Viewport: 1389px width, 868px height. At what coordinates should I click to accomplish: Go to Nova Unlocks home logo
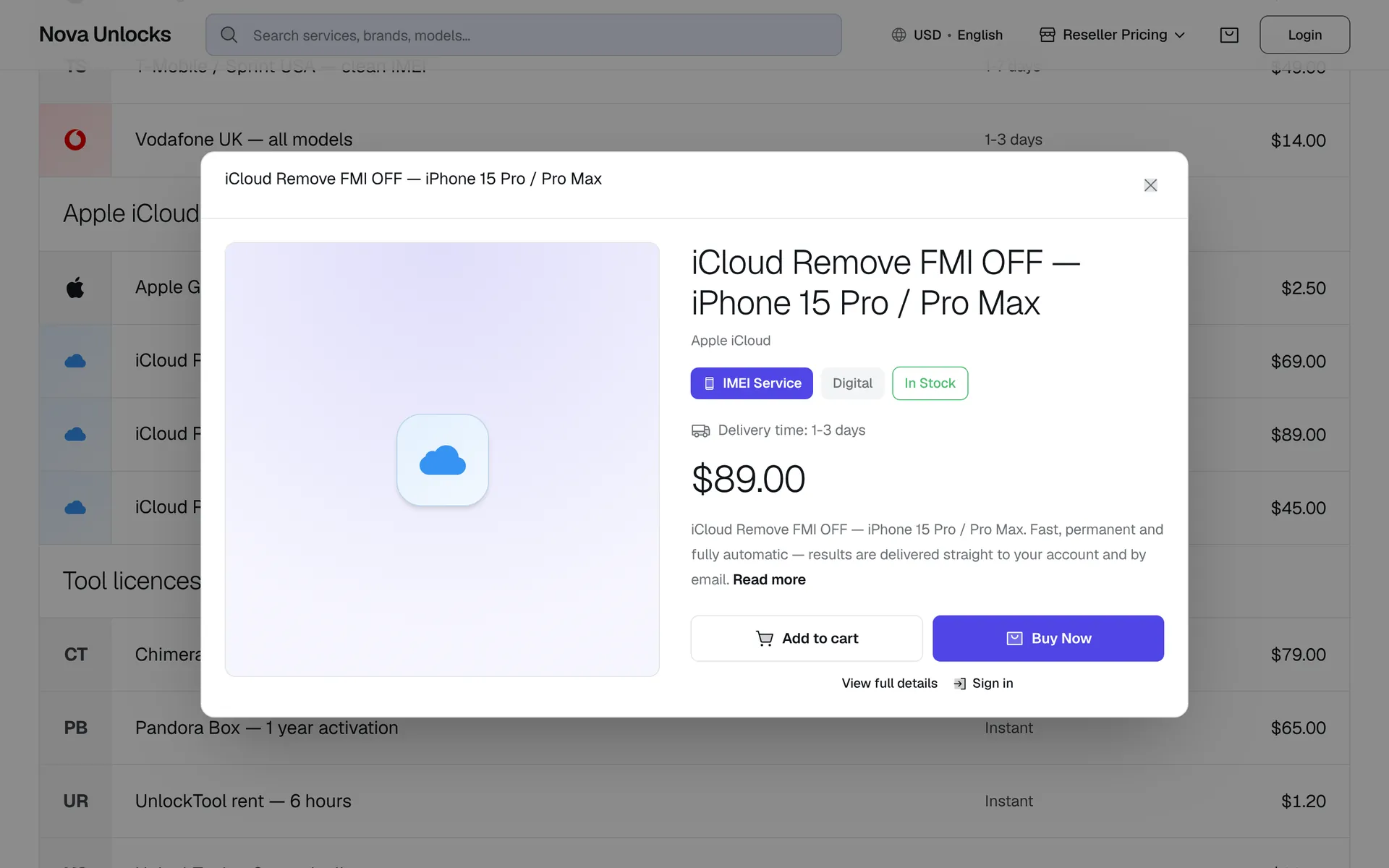105,35
